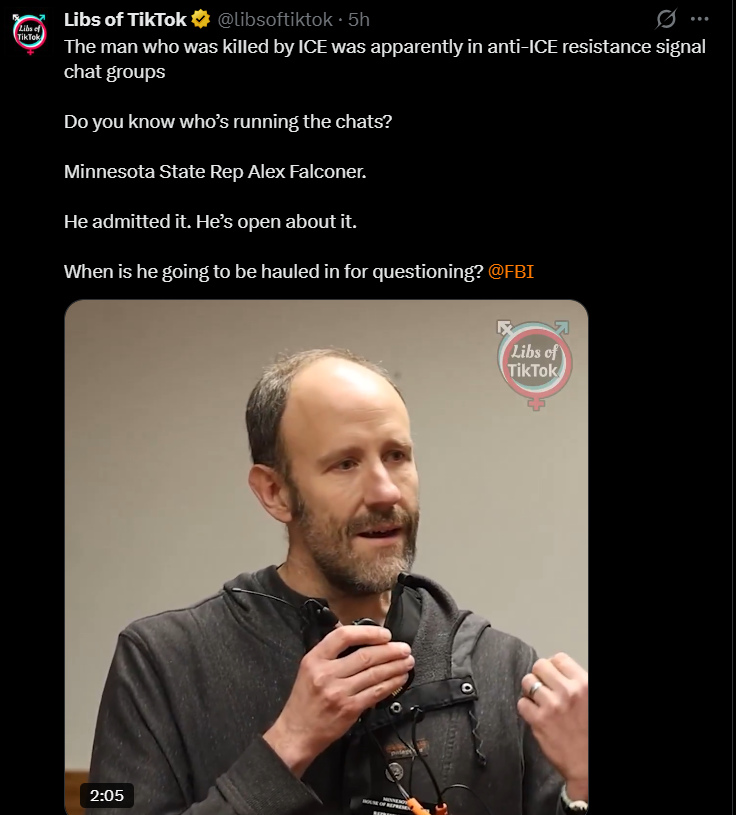
Task: Follow the @FBI mention link
Action: [x=510, y=271]
